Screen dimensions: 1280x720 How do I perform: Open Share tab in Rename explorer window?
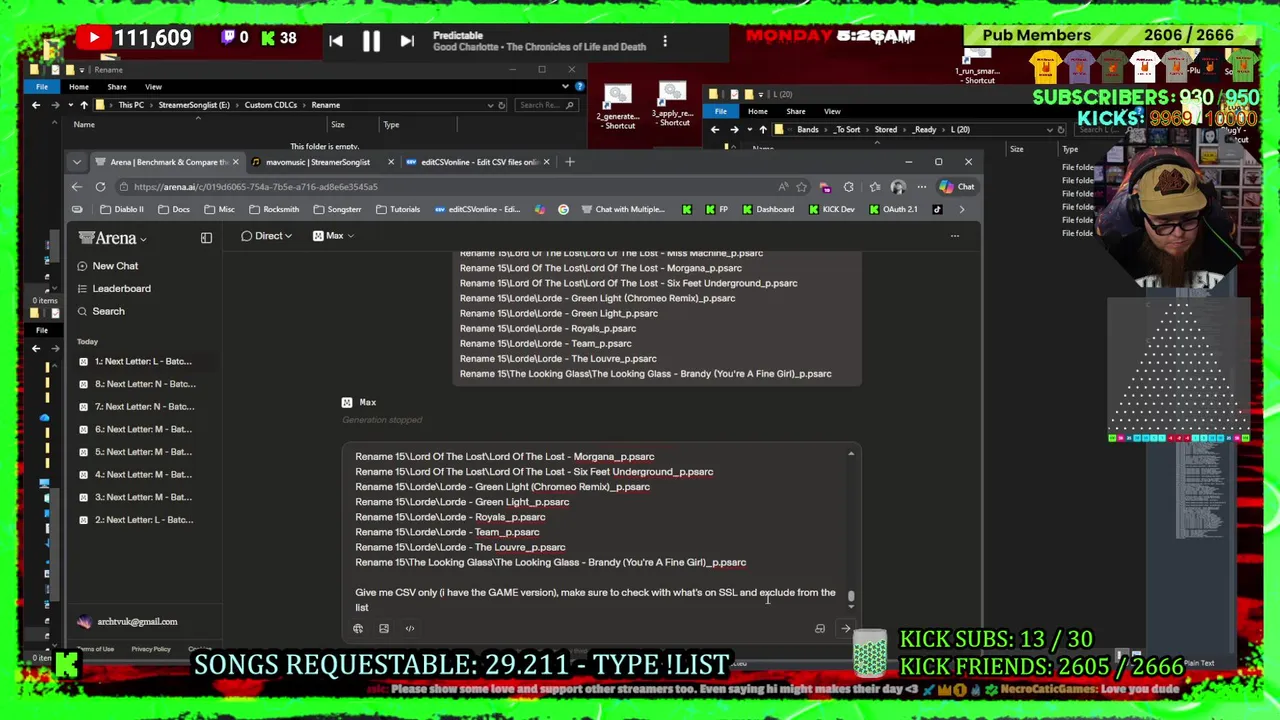pos(117,87)
